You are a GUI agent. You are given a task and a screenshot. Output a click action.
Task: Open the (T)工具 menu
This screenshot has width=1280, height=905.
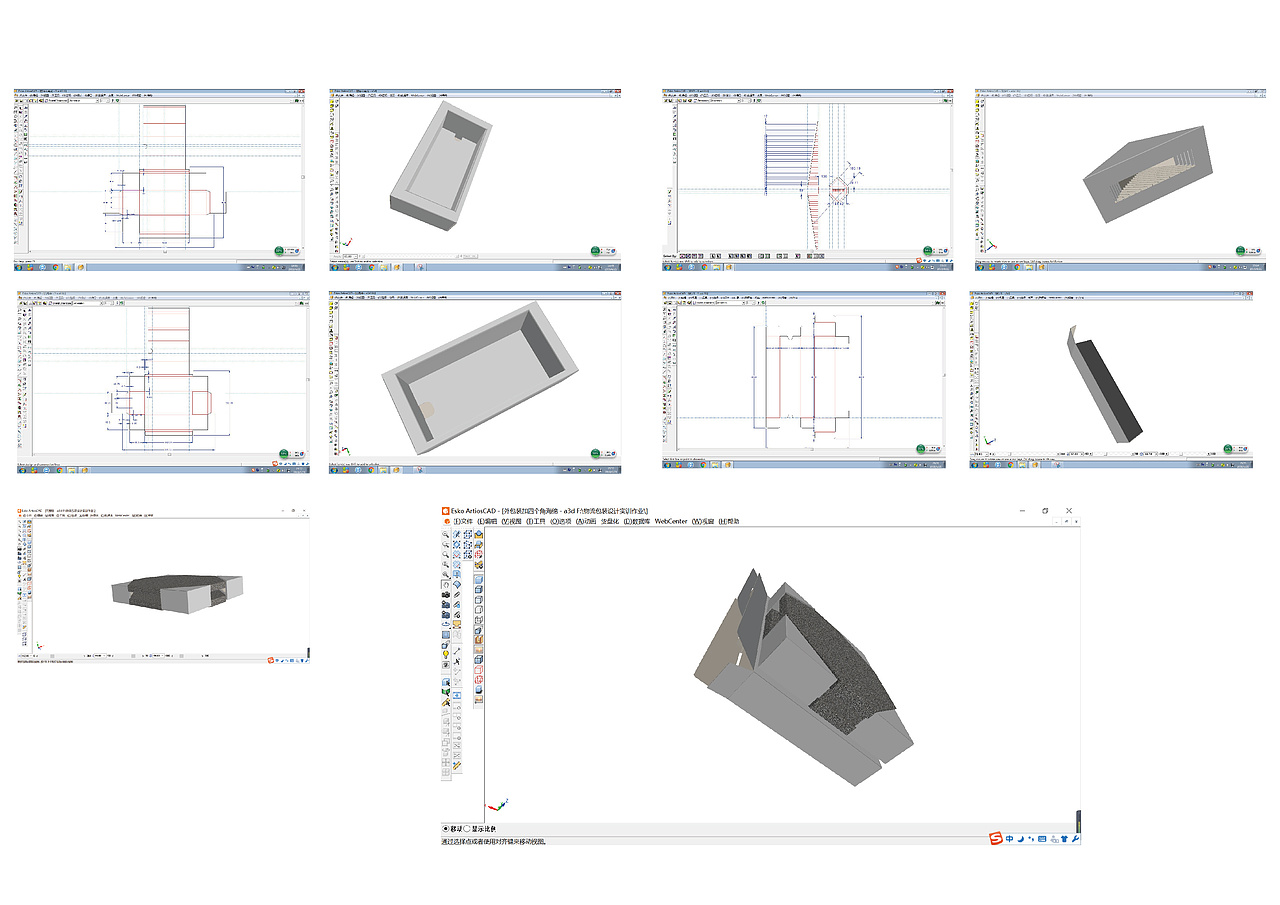pos(536,521)
